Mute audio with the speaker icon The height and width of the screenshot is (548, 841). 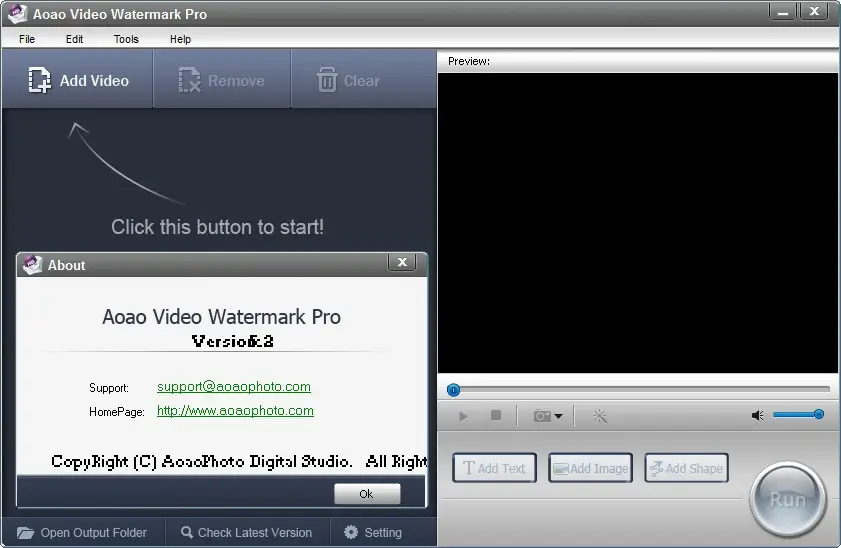(757, 416)
